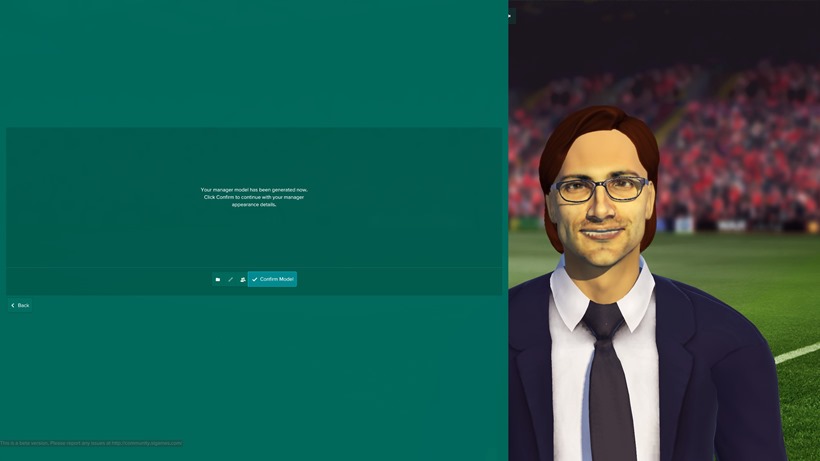Open the community.sigames.com beta report link
The height and width of the screenshot is (461, 820).
coord(146,443)
